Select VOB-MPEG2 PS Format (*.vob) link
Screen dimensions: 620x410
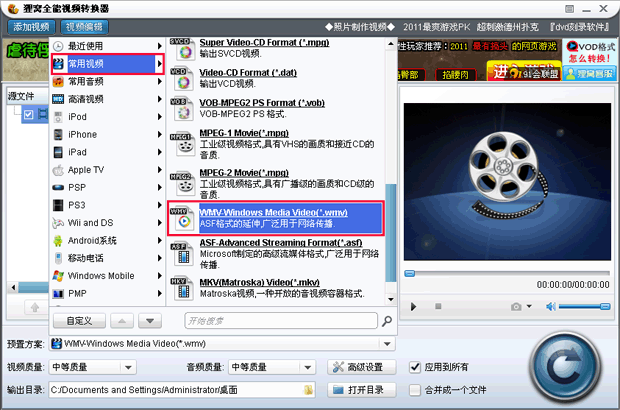point(262,103)
